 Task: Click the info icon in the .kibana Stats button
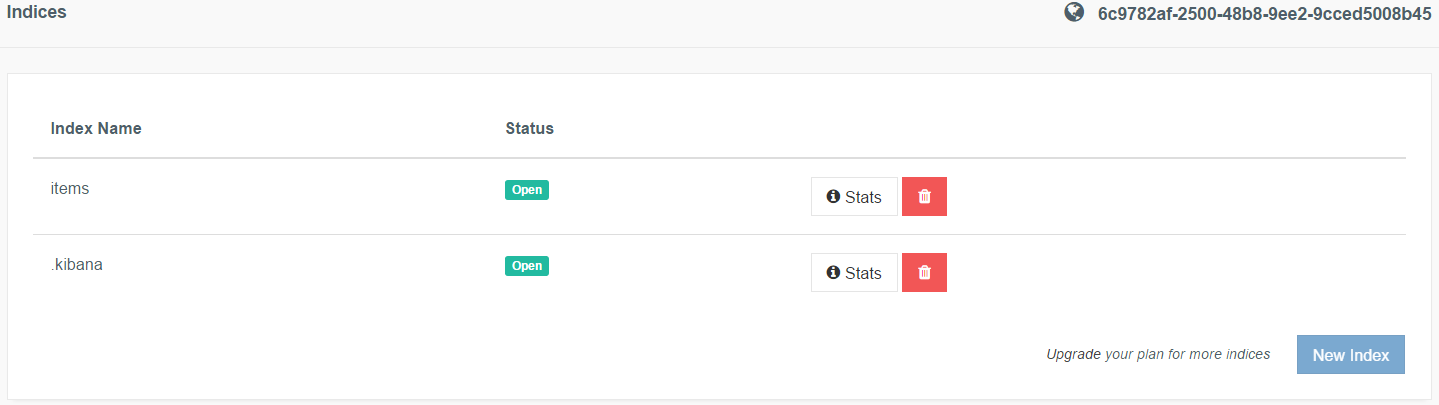click(x=833, y=273)
